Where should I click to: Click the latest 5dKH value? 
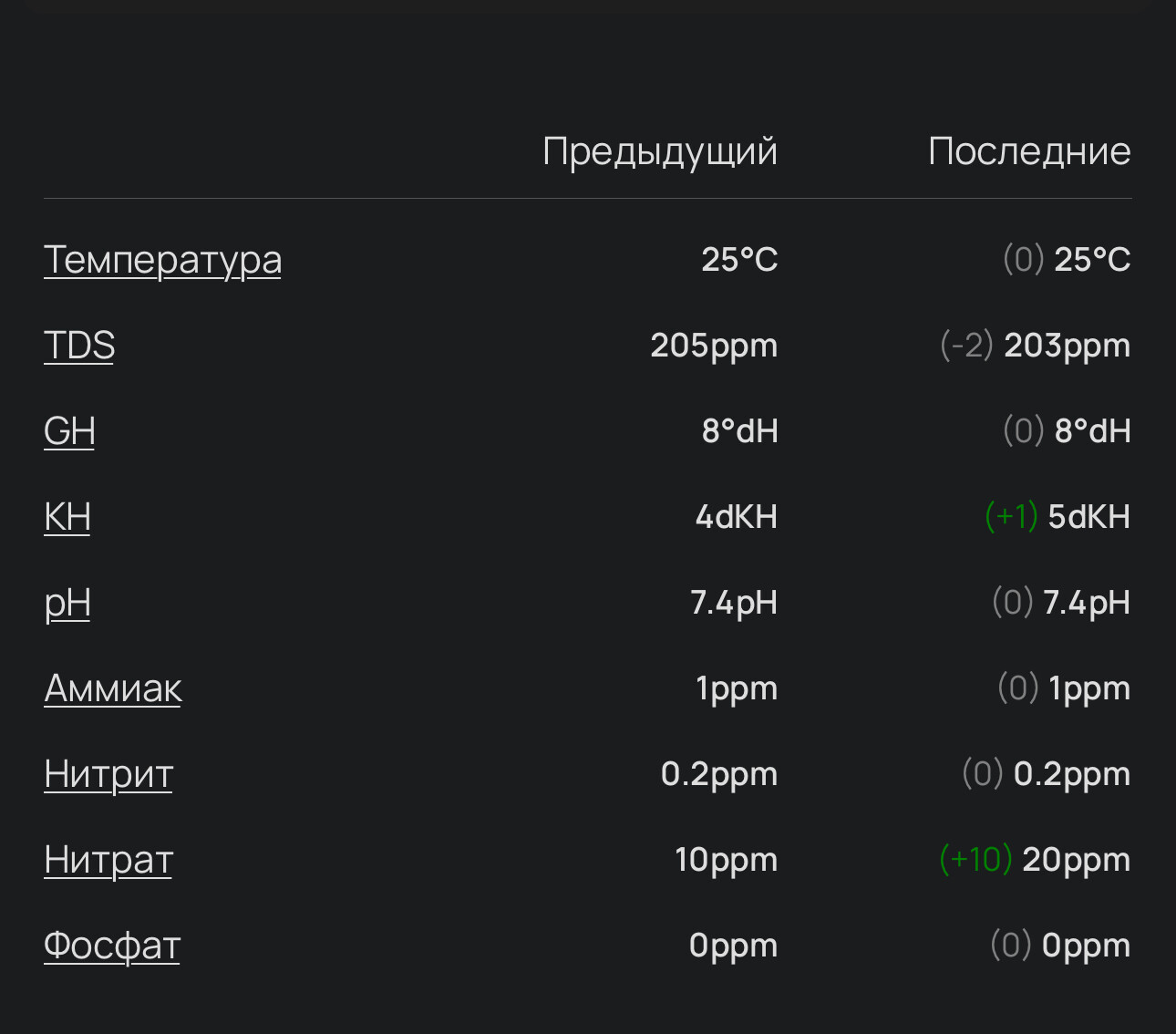(x=1088, y=517)
